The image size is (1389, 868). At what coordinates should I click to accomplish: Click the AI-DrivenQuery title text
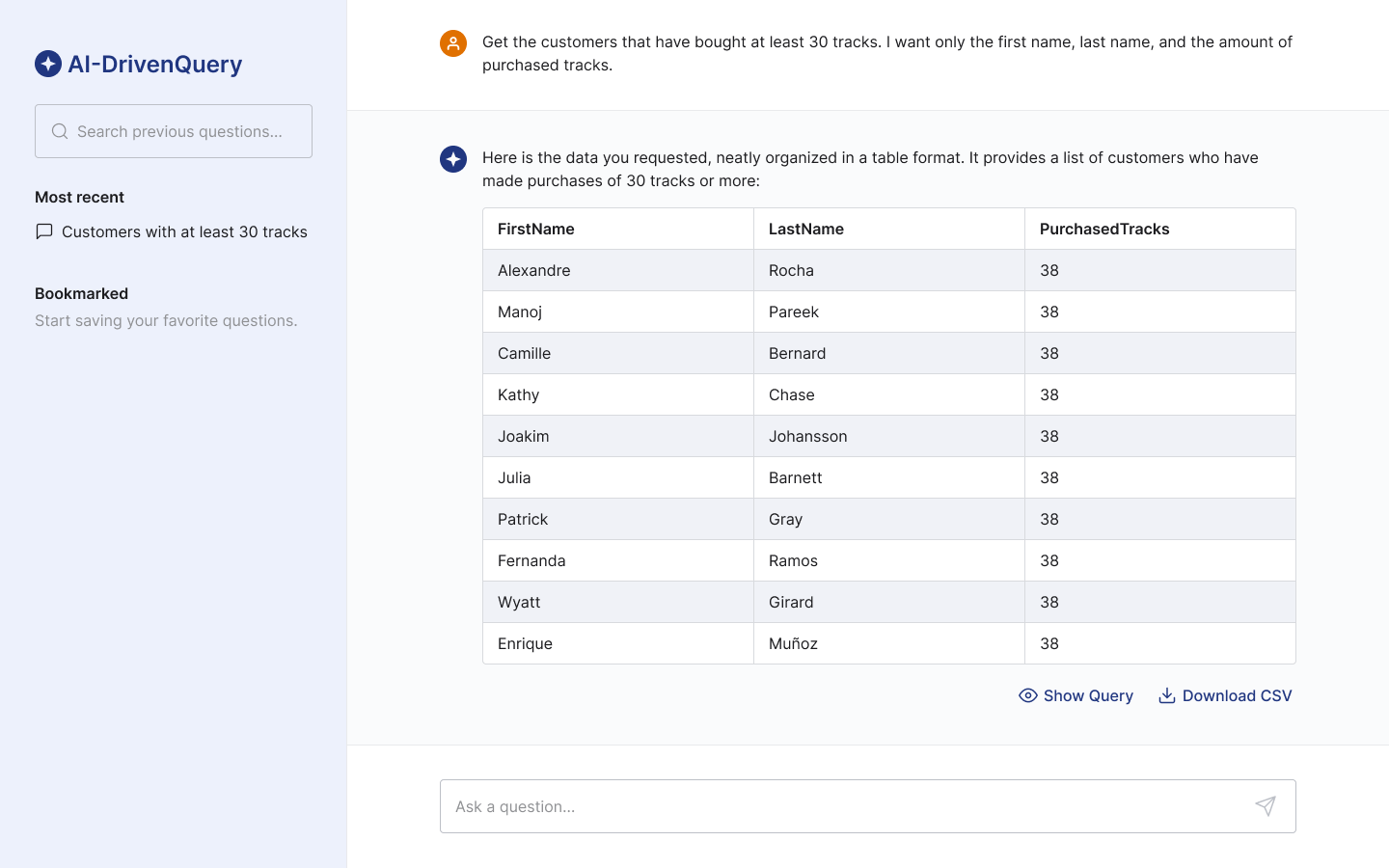pyautogui.click(x=155, y=64)
